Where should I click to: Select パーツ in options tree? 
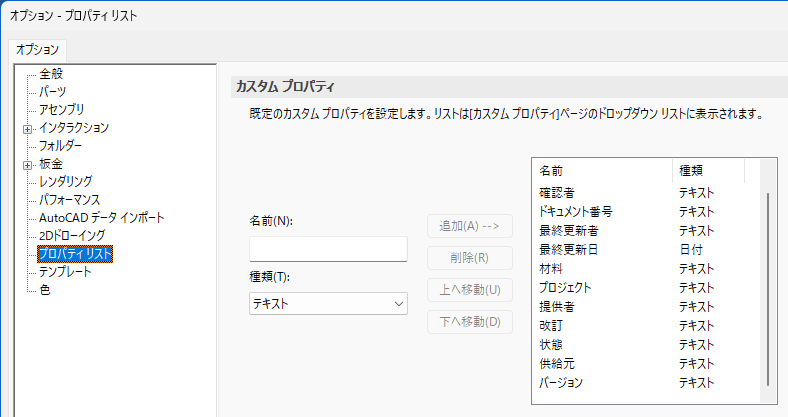52,92
